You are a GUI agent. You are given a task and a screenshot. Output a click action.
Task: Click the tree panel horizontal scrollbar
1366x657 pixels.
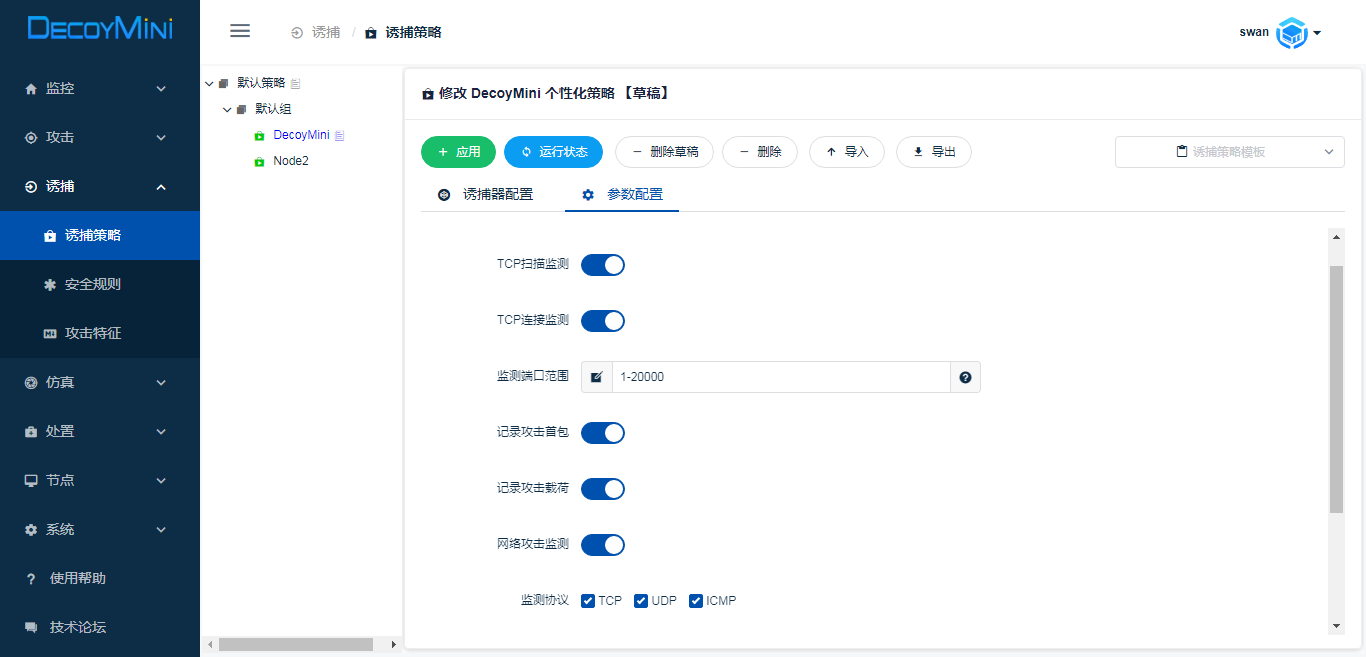coord(295,645)
